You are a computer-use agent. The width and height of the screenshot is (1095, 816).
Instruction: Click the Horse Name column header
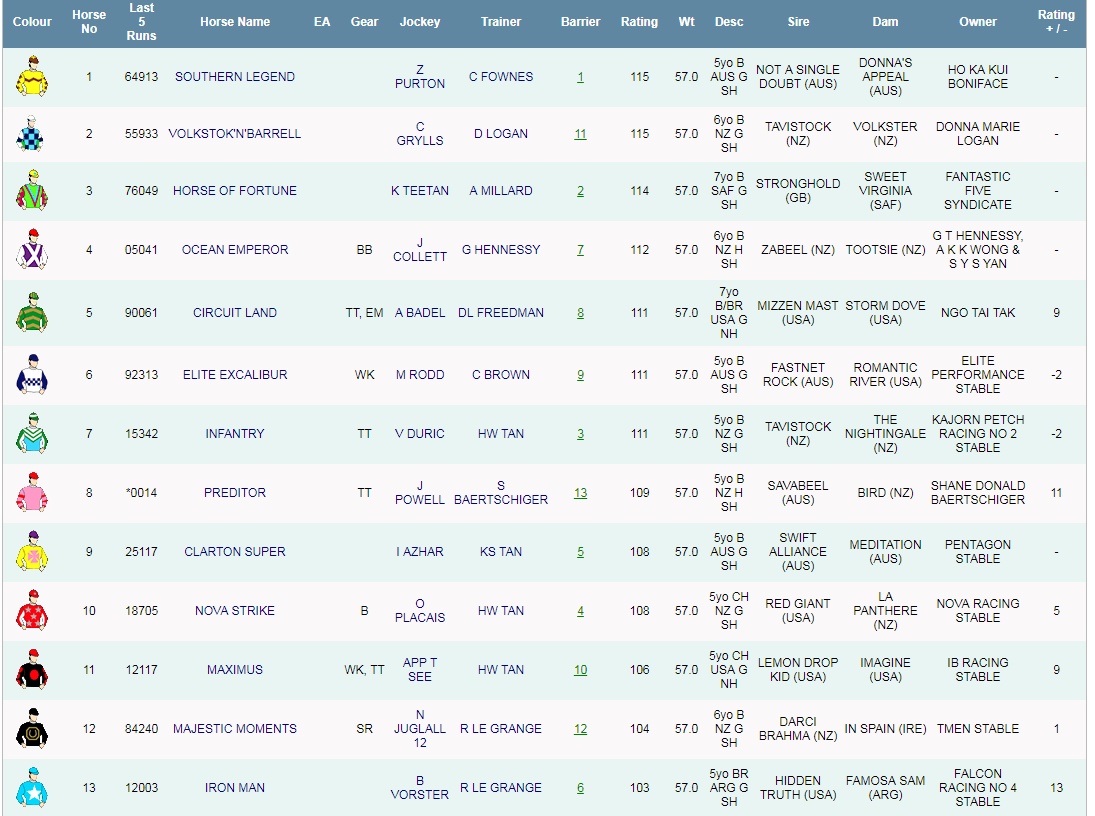[x=234, y=22]
